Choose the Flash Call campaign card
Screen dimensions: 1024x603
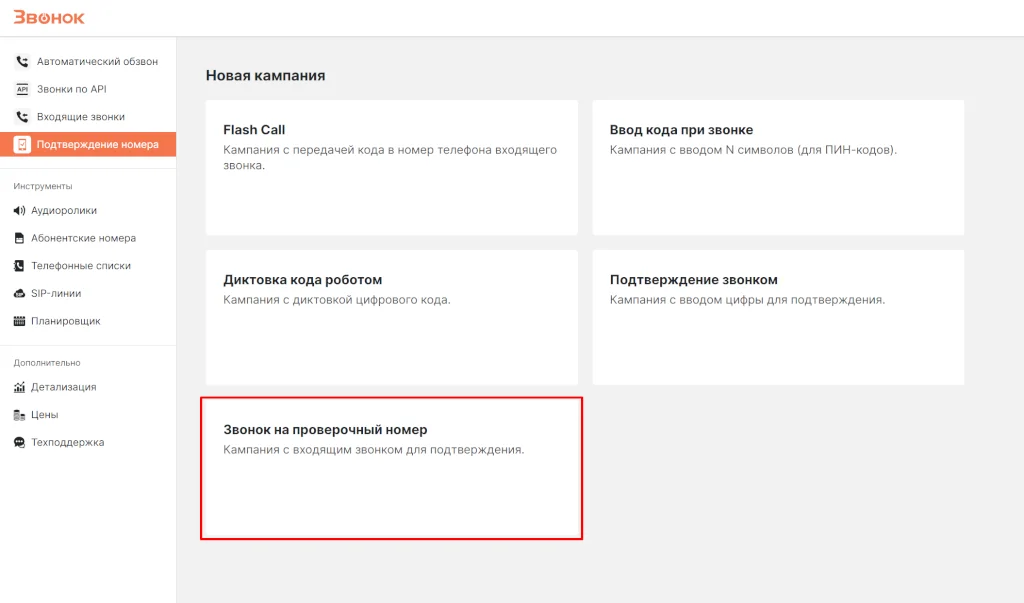391,167
